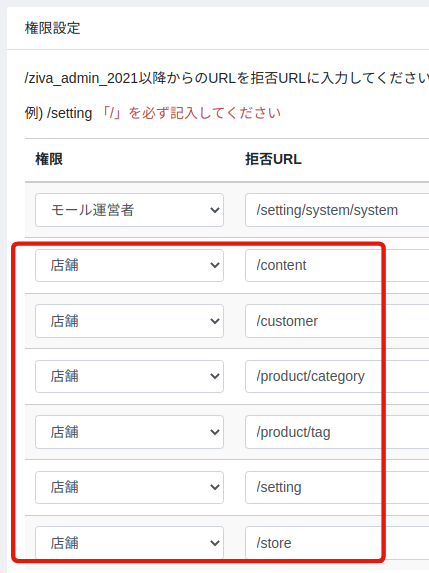Open the 店舗 dropdown beside /store
This screenshot has height=573, width=429.
click(x=129, y=543)
